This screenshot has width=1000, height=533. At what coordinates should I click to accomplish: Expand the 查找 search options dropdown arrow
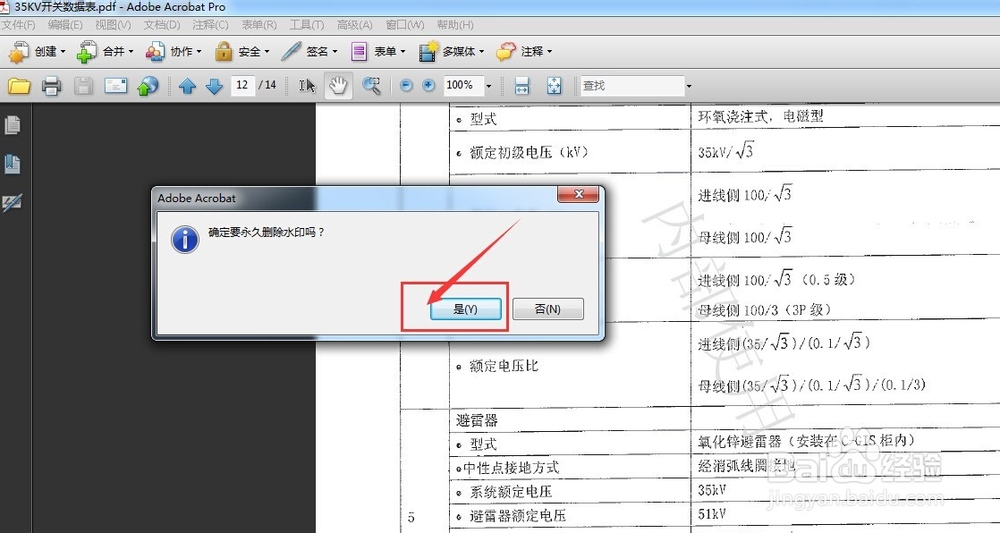click(x=689, y=85)
